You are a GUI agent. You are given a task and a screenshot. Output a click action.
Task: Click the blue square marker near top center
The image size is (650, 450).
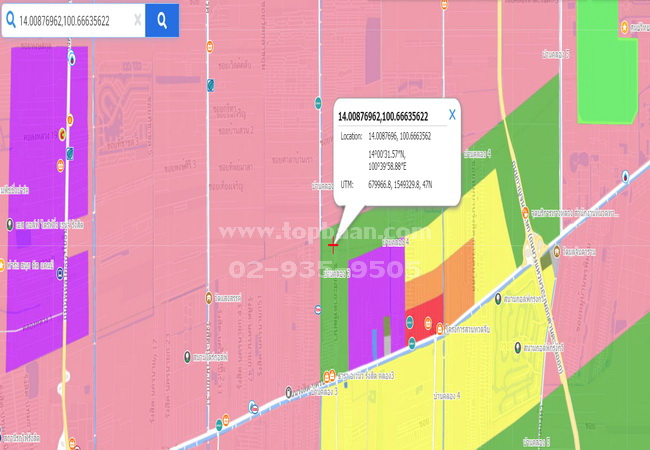210,85
